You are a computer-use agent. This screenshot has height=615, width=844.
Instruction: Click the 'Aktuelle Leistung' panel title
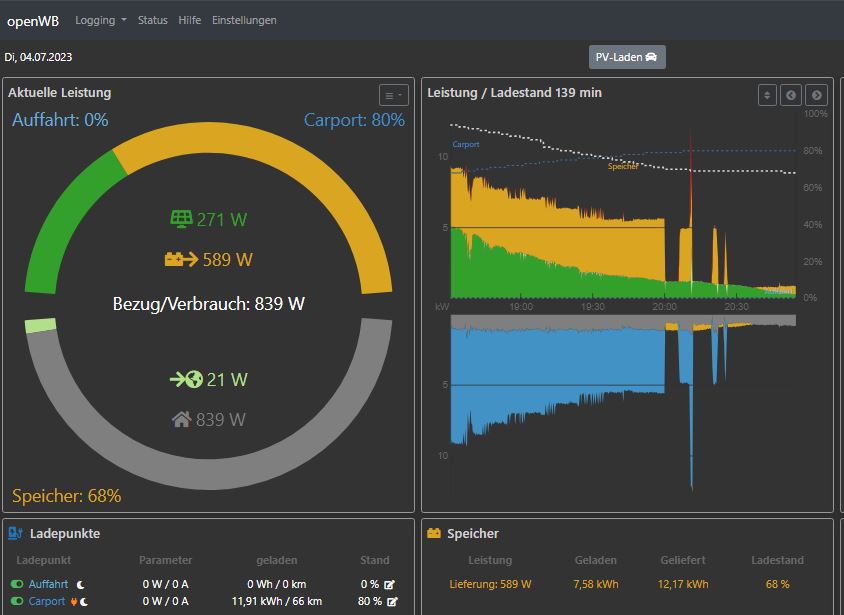click(x=60, y=93)
